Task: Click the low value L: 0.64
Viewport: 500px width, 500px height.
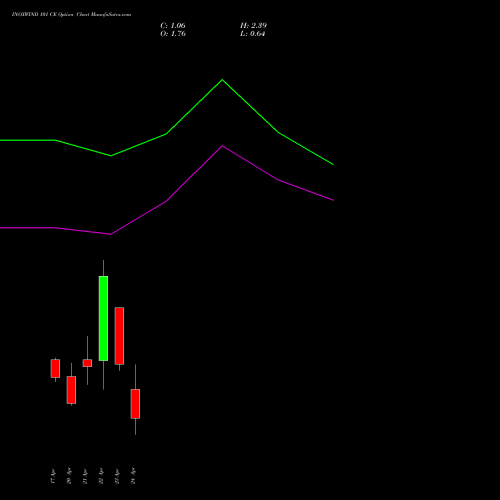Action: (x=253, y=34)
